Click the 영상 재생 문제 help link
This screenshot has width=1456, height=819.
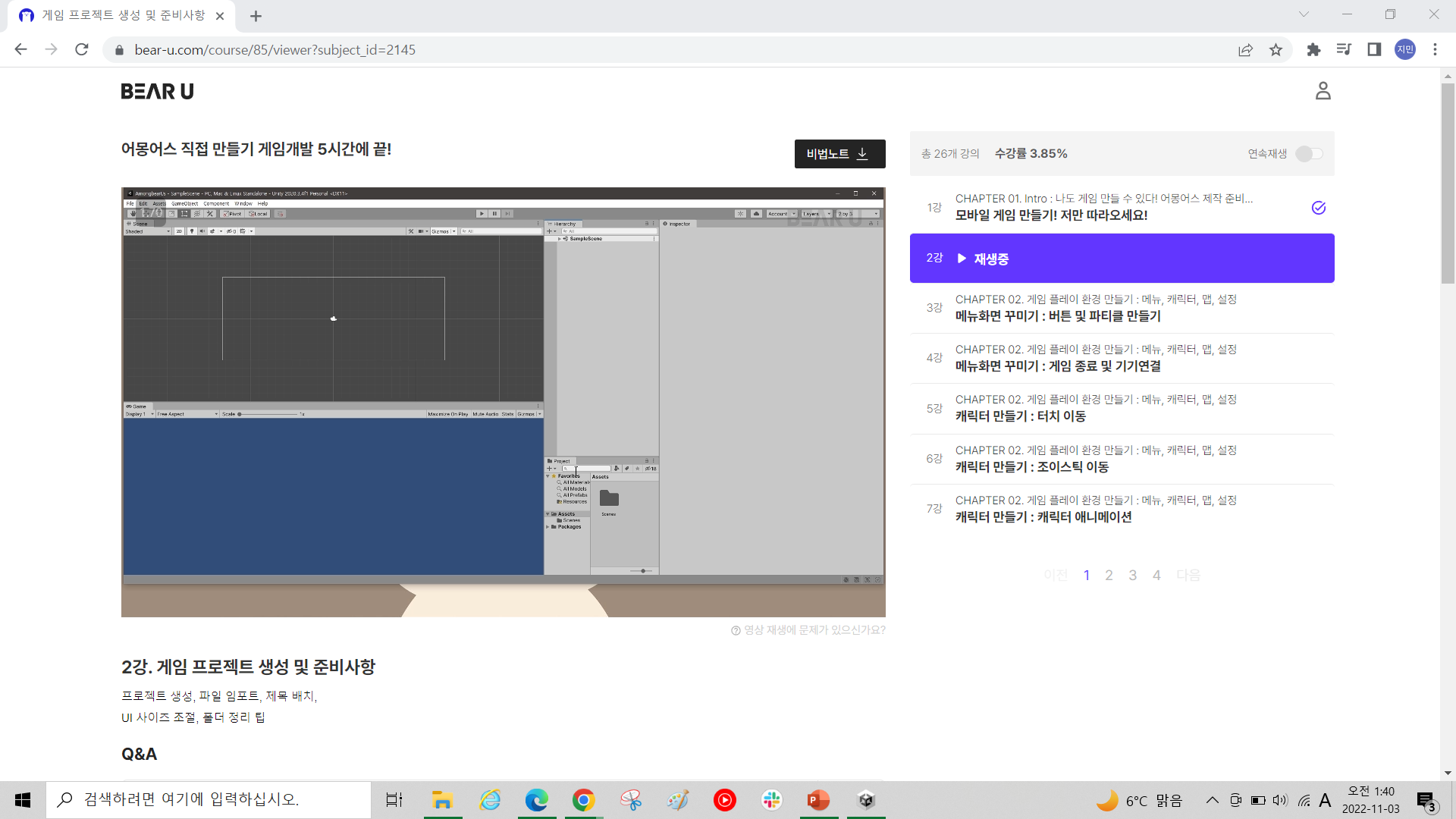pos(808,630)
